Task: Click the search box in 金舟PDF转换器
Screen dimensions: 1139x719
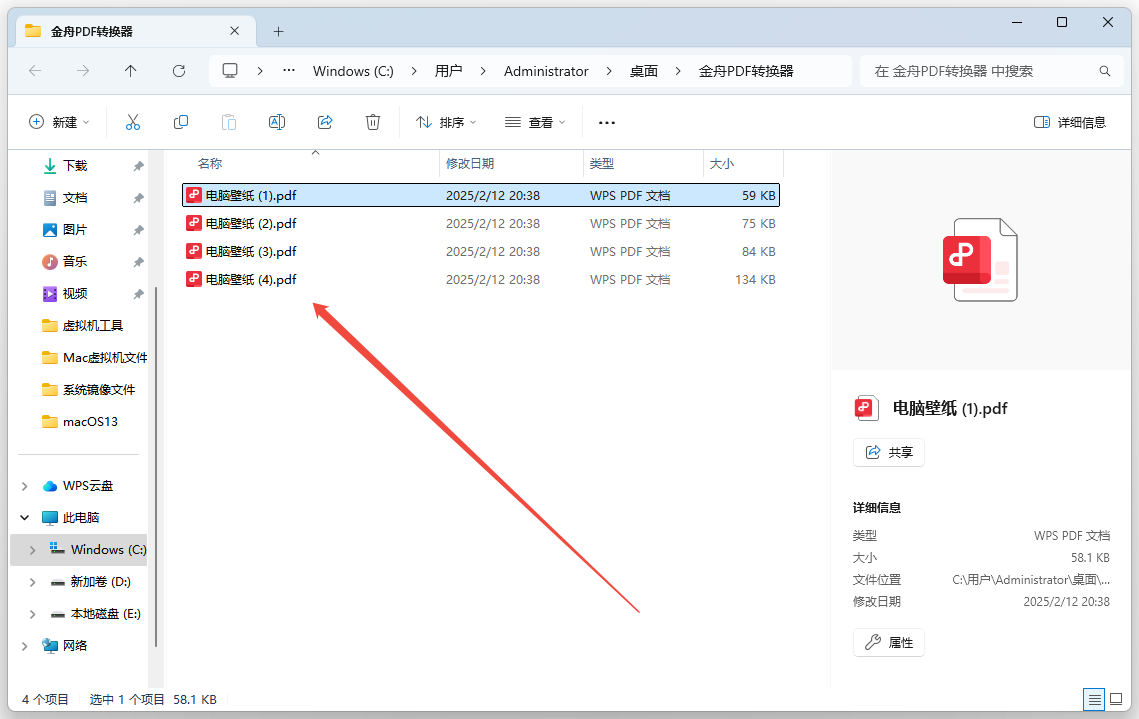Action: (x=990, y=70)
